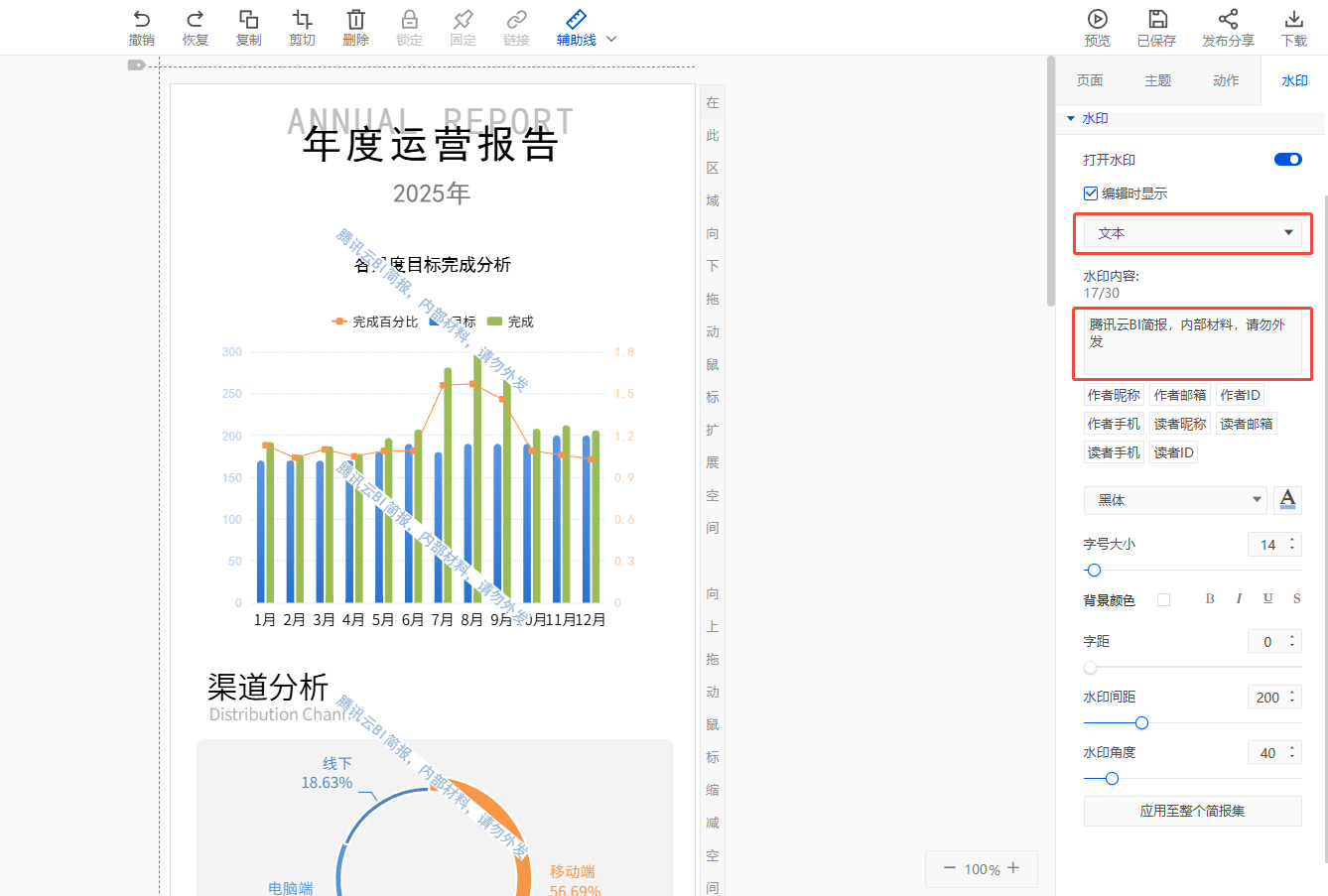Switch to the 动作 tab

(1226, 80)
